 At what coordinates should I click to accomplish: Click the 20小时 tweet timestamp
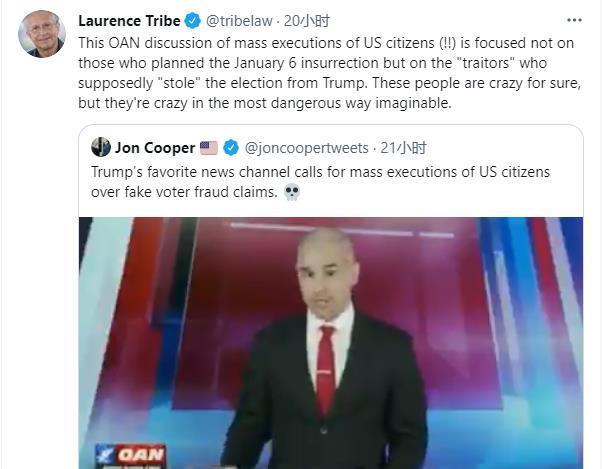pos(306,21)
